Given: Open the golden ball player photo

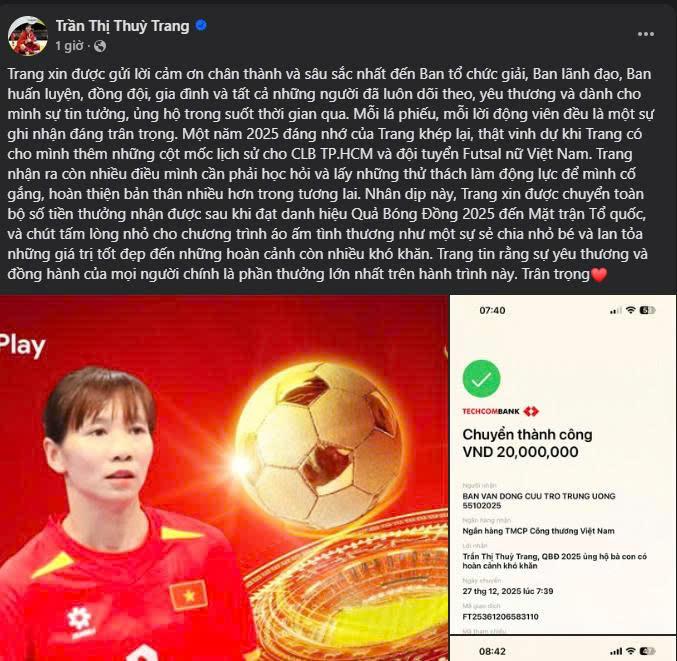Looking at the screenshot, I should coord(224,478).
